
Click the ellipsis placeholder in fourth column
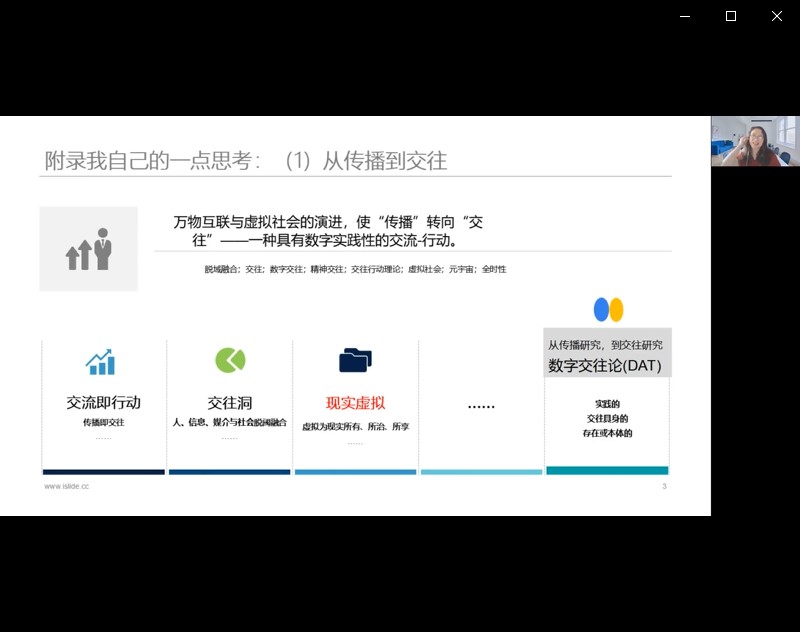click(x=481, y=406)
